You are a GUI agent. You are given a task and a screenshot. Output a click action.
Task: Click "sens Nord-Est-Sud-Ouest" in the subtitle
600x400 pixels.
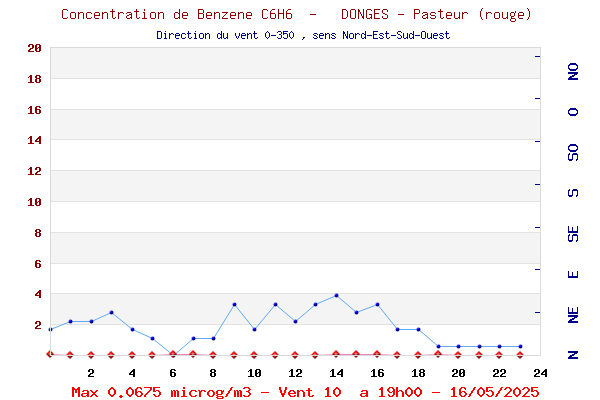pyautogui.click(x=381, y=35)
